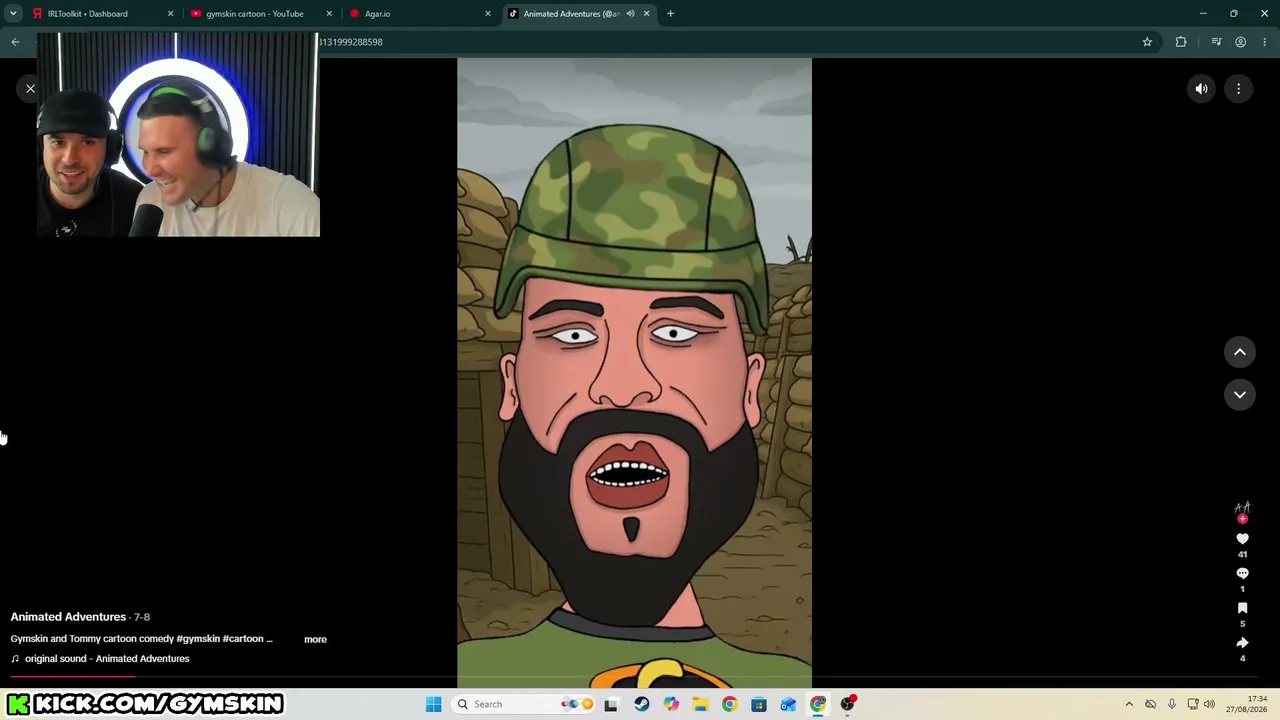1280x720 pixels.
Task: Launch Steam from the taskbar
Action: tap(641, 704)
